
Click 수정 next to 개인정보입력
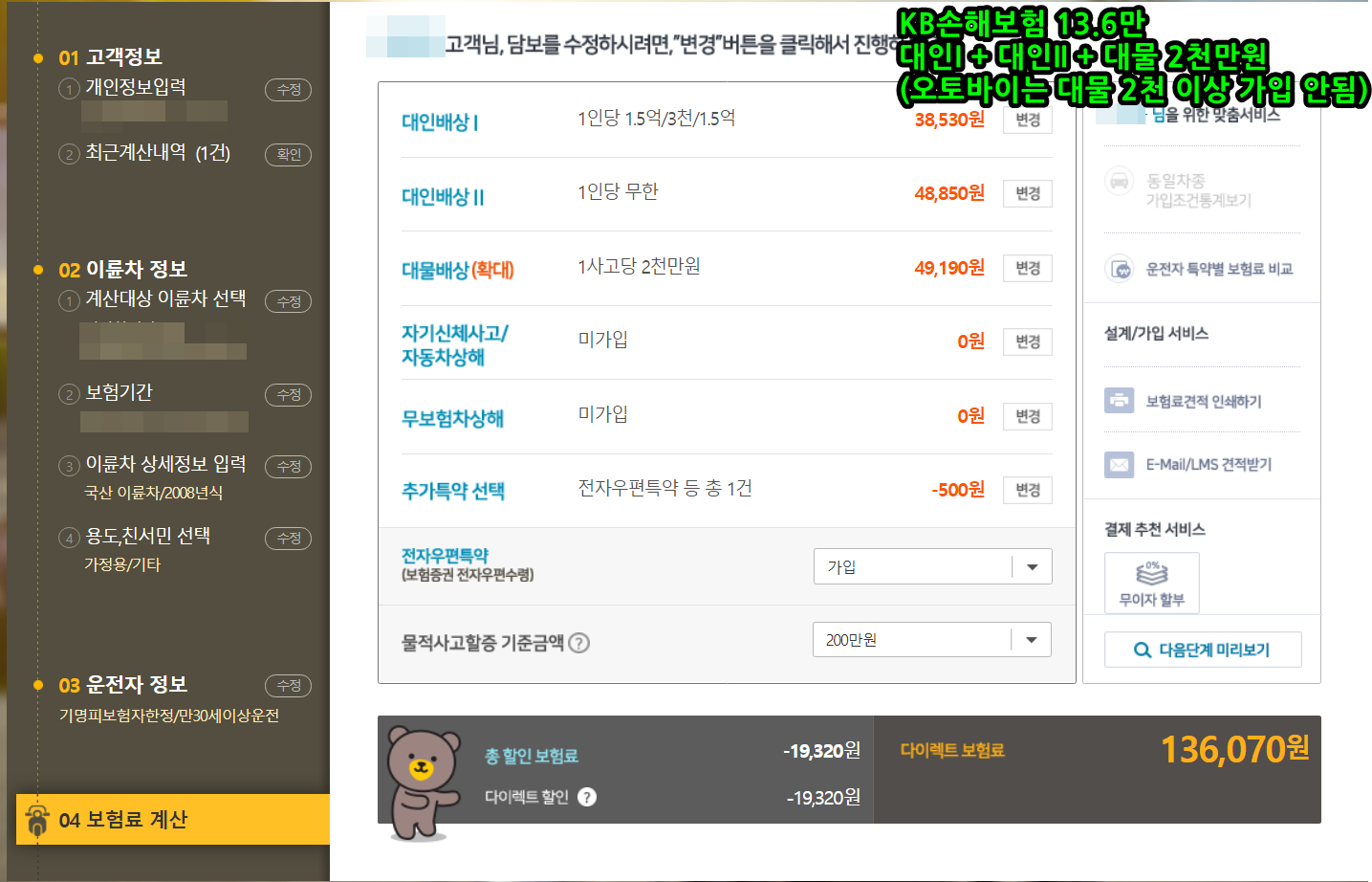point(288,89)
